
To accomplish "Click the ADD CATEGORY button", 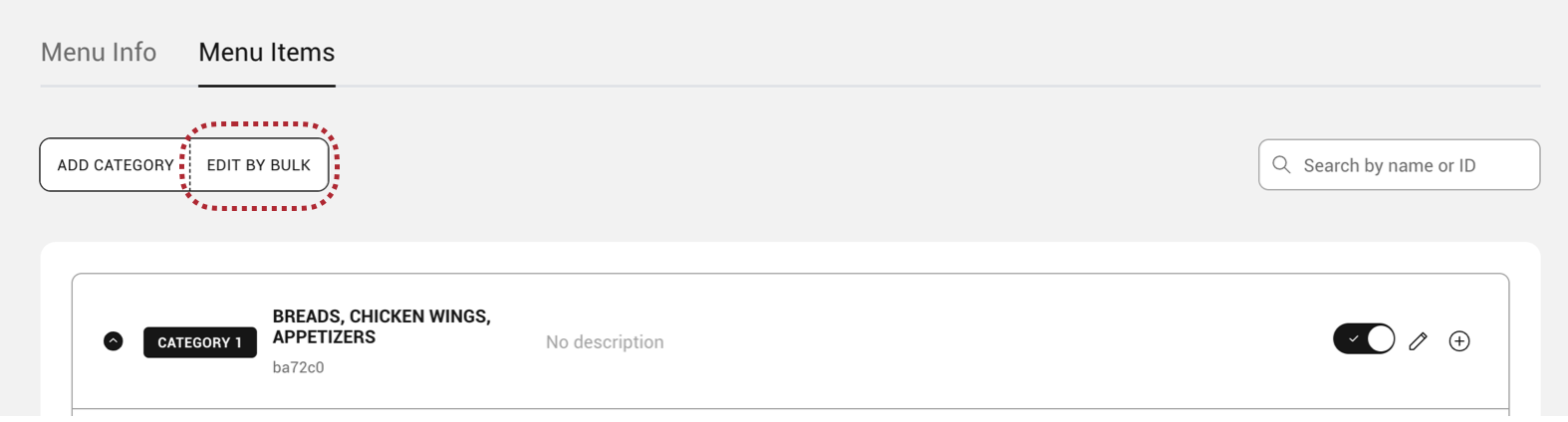I will 115,165.
